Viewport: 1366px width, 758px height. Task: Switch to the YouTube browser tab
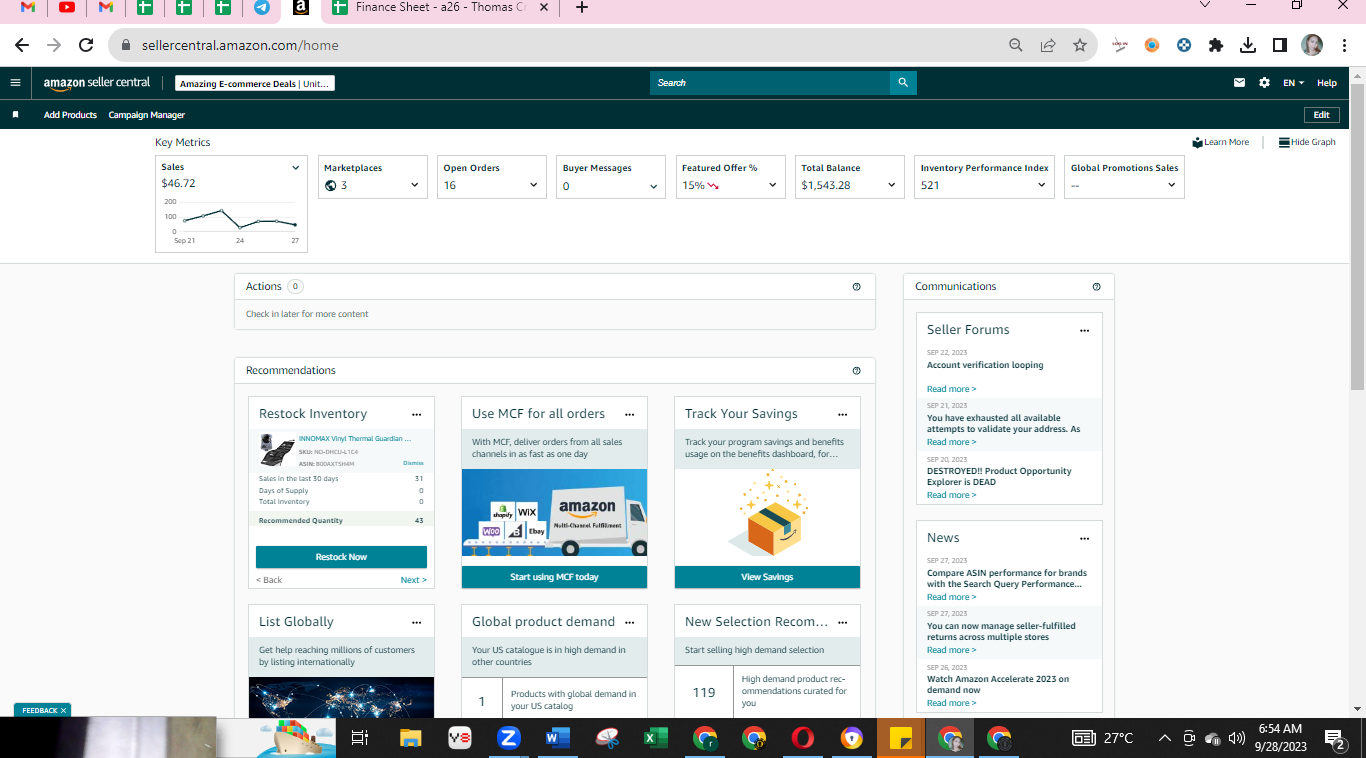click(x=67, y=8)
